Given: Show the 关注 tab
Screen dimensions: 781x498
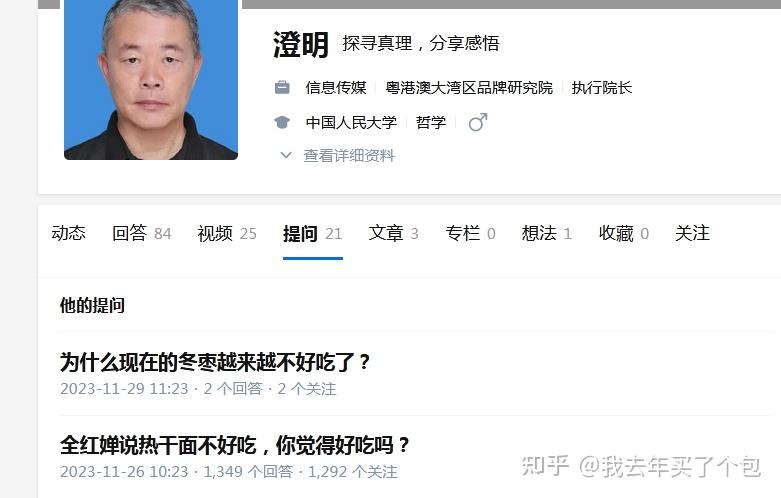Looking at the screenshot, I should click(692, 233).
